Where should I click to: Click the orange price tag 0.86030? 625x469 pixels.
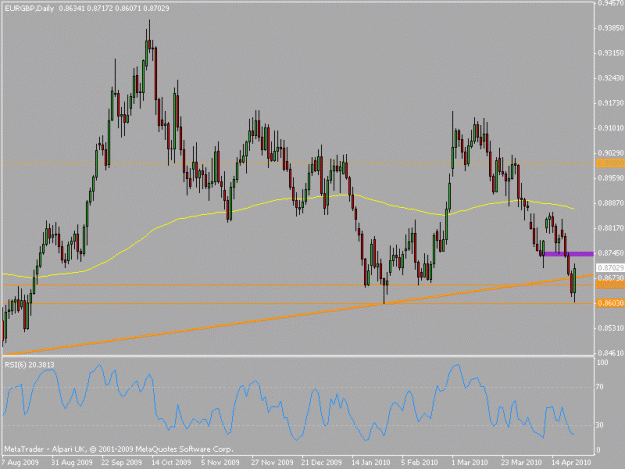[610, 303]
